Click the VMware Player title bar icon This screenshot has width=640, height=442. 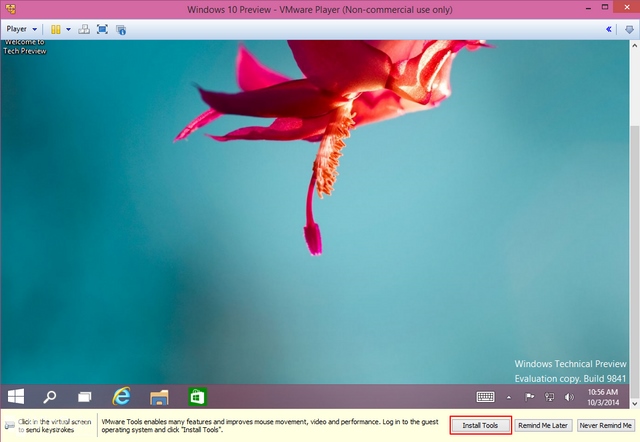[x=11, y=9]
